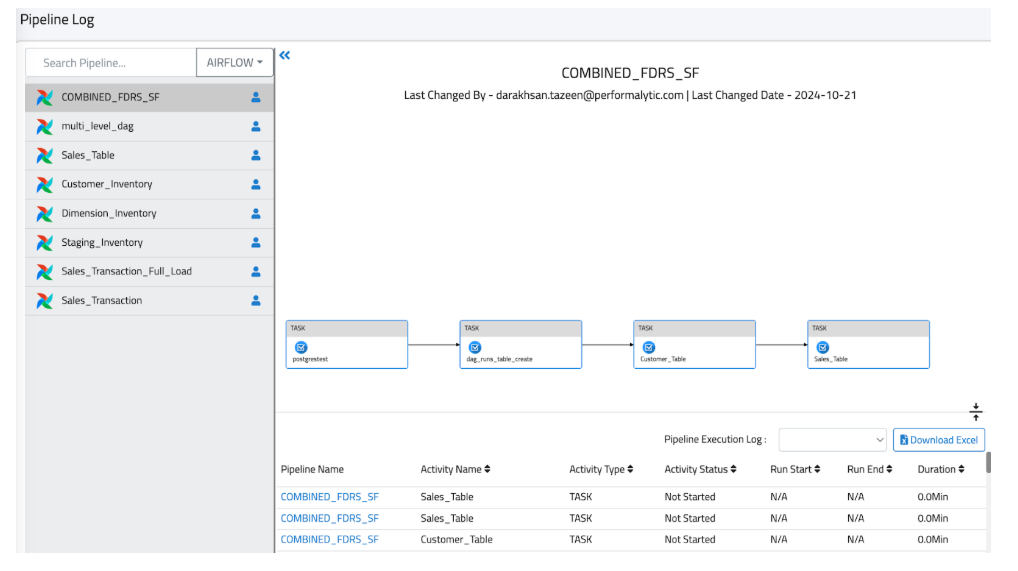Open the AIRFLOW dropdown
This screenshot has width=1018, height=571.
[234, 63]
